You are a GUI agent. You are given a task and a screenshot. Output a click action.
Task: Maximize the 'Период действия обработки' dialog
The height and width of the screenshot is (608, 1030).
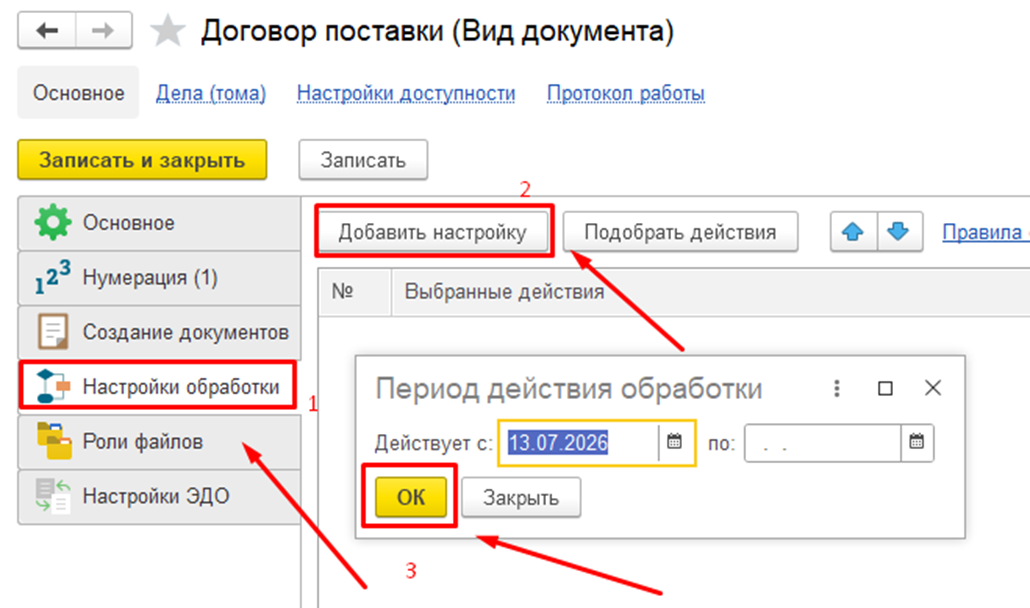[x=885, y=389]
